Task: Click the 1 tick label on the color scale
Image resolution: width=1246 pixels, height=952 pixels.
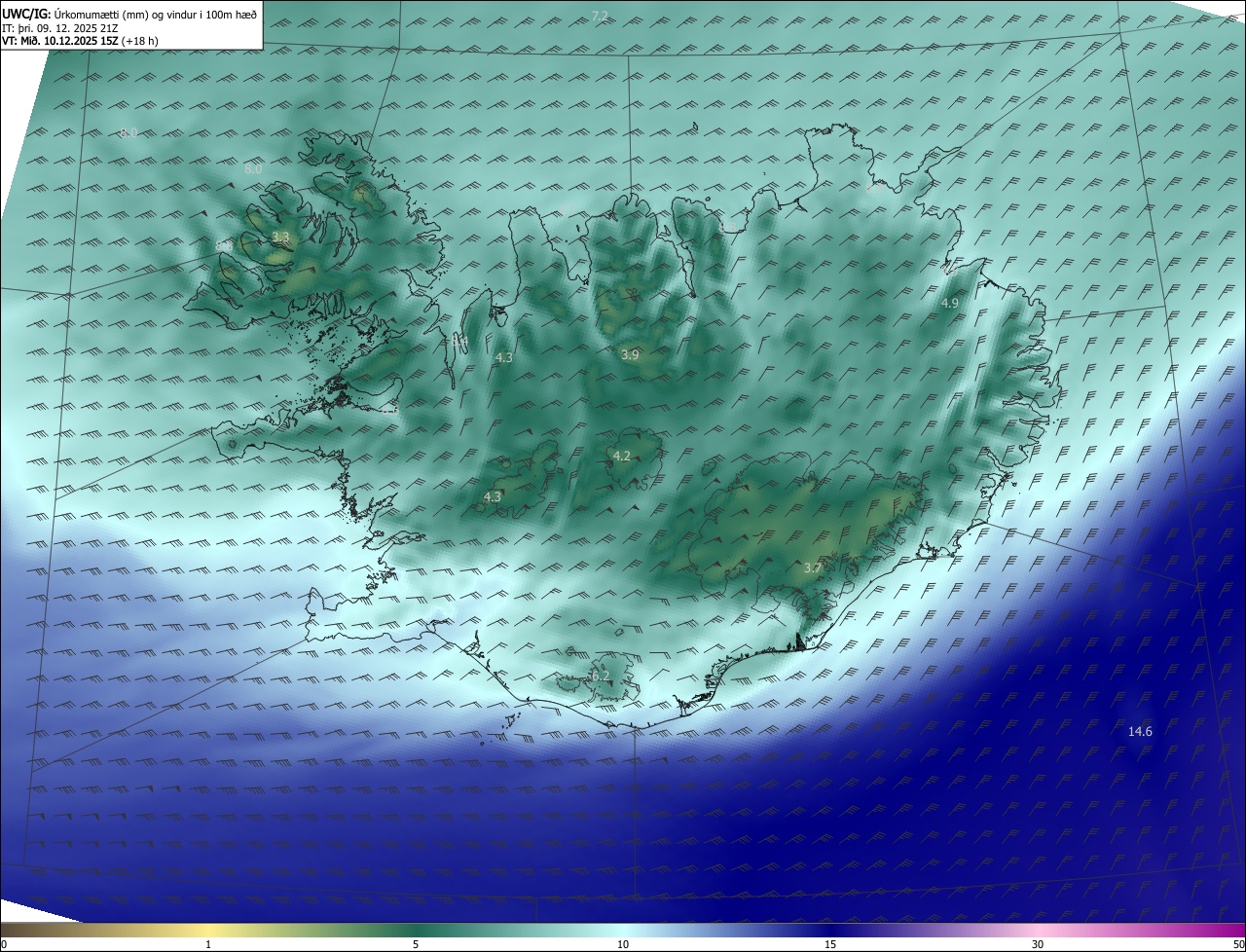Action: tap(208, 944)
